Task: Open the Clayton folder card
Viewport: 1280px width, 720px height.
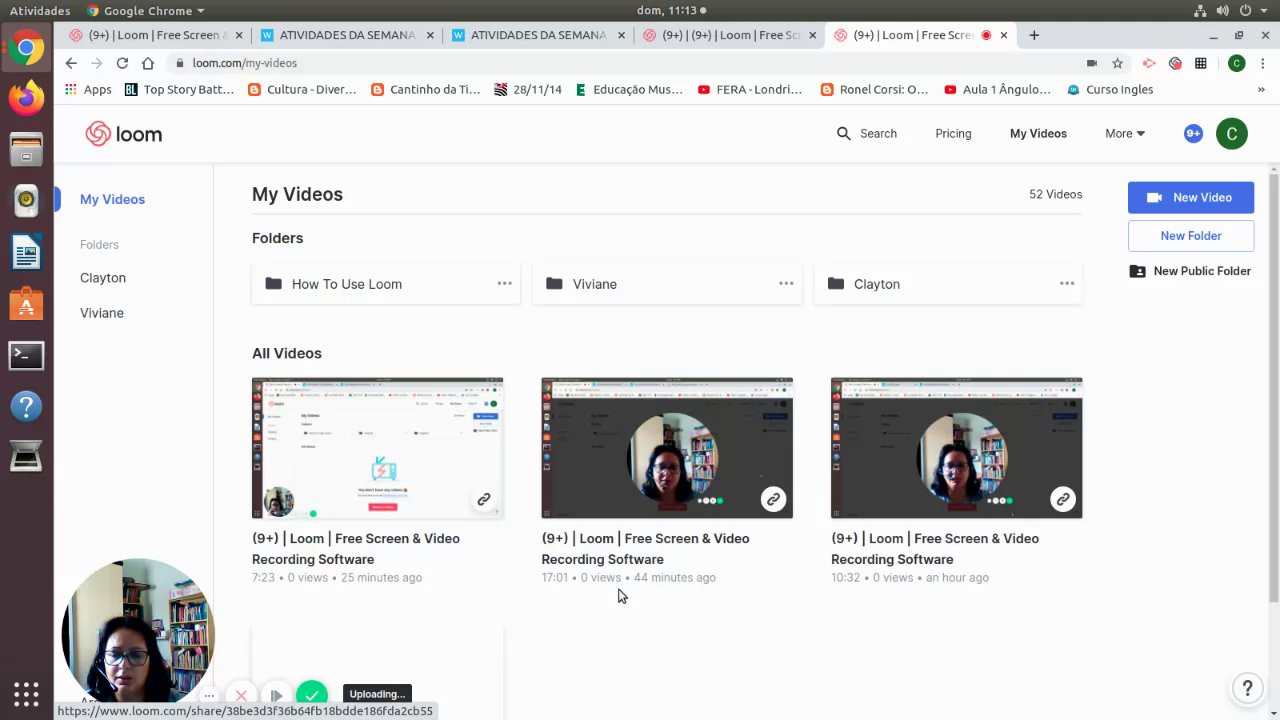Action: (x=948, y=284)
